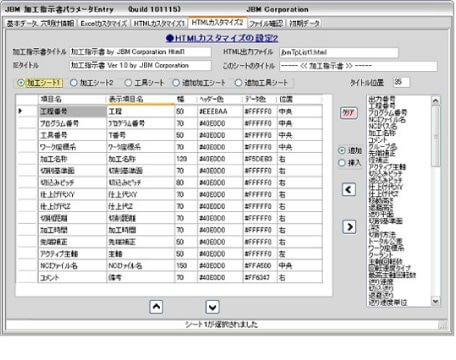Click the right arrow remove-item button
This screenshot has width=456, height=360.
pos(349,227)
